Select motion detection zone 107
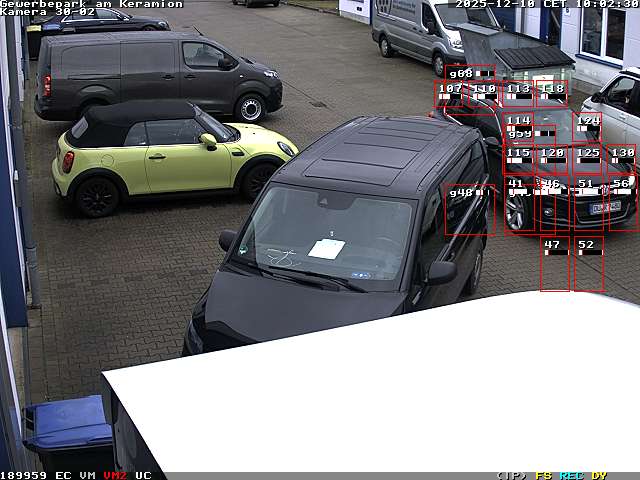Screen dimensions: 640x480 [x=451, y=95]
